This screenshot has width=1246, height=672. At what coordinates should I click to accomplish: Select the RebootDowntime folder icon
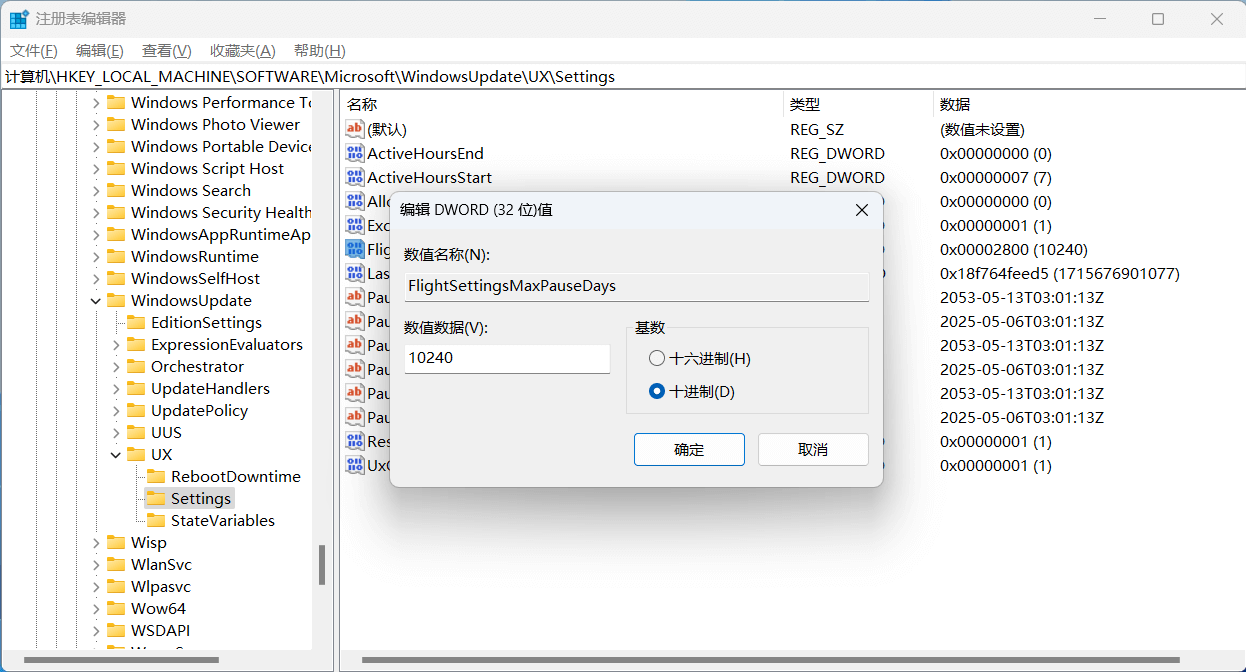pyautogui.click(x=156, y=476)
